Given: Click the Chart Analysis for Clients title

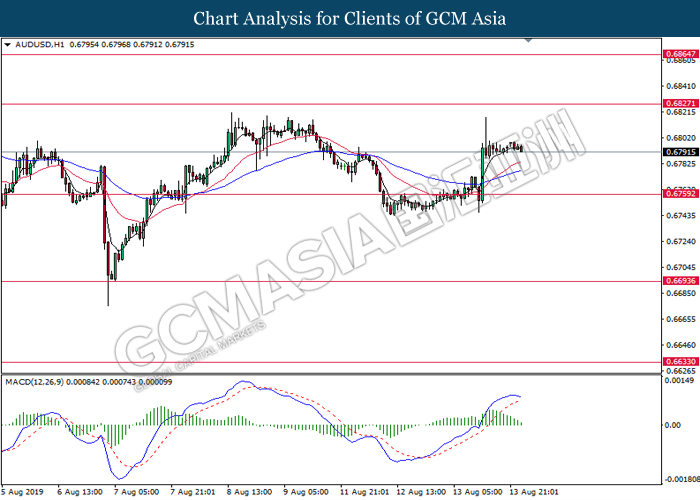Looking at the screenshot, I should (350, 19).
